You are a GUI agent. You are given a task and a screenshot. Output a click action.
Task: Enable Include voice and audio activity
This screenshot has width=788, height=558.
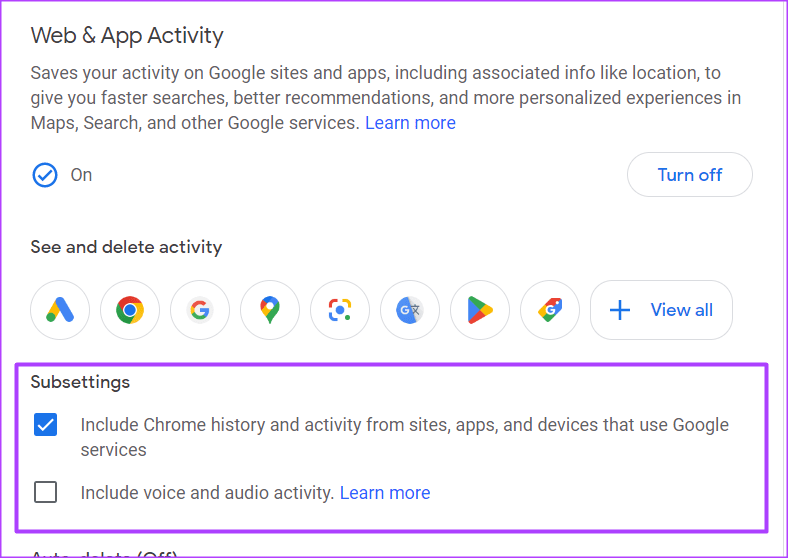coord(45,492)
